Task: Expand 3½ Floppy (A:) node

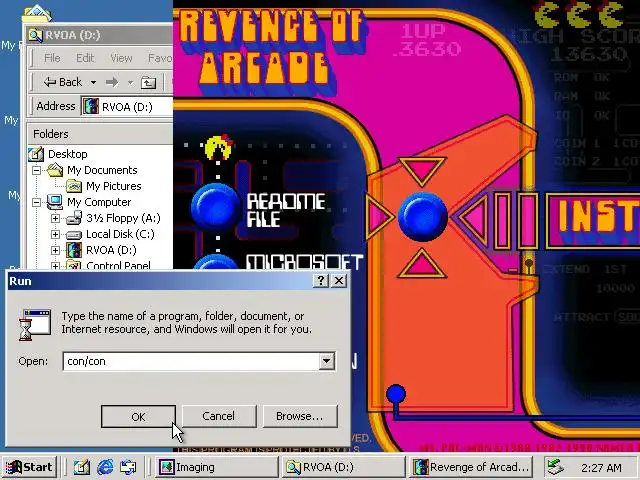Action: (56, 218)
